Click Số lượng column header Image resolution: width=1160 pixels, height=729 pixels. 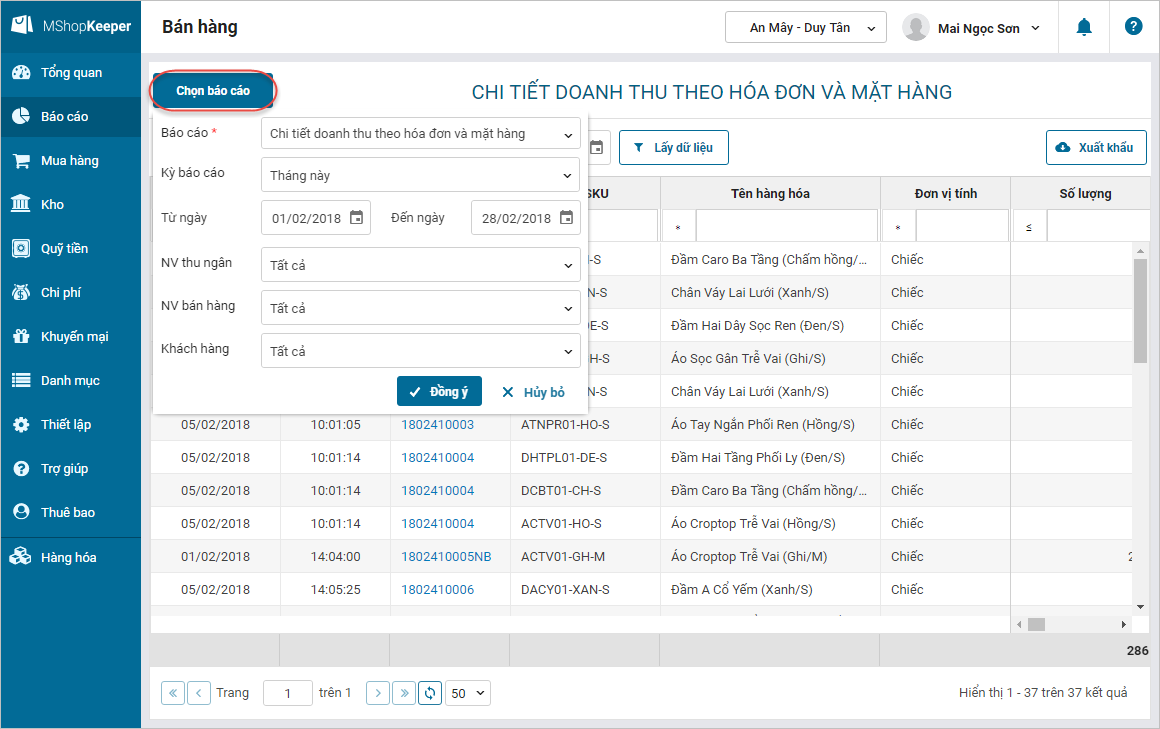tap(1085, 193)
